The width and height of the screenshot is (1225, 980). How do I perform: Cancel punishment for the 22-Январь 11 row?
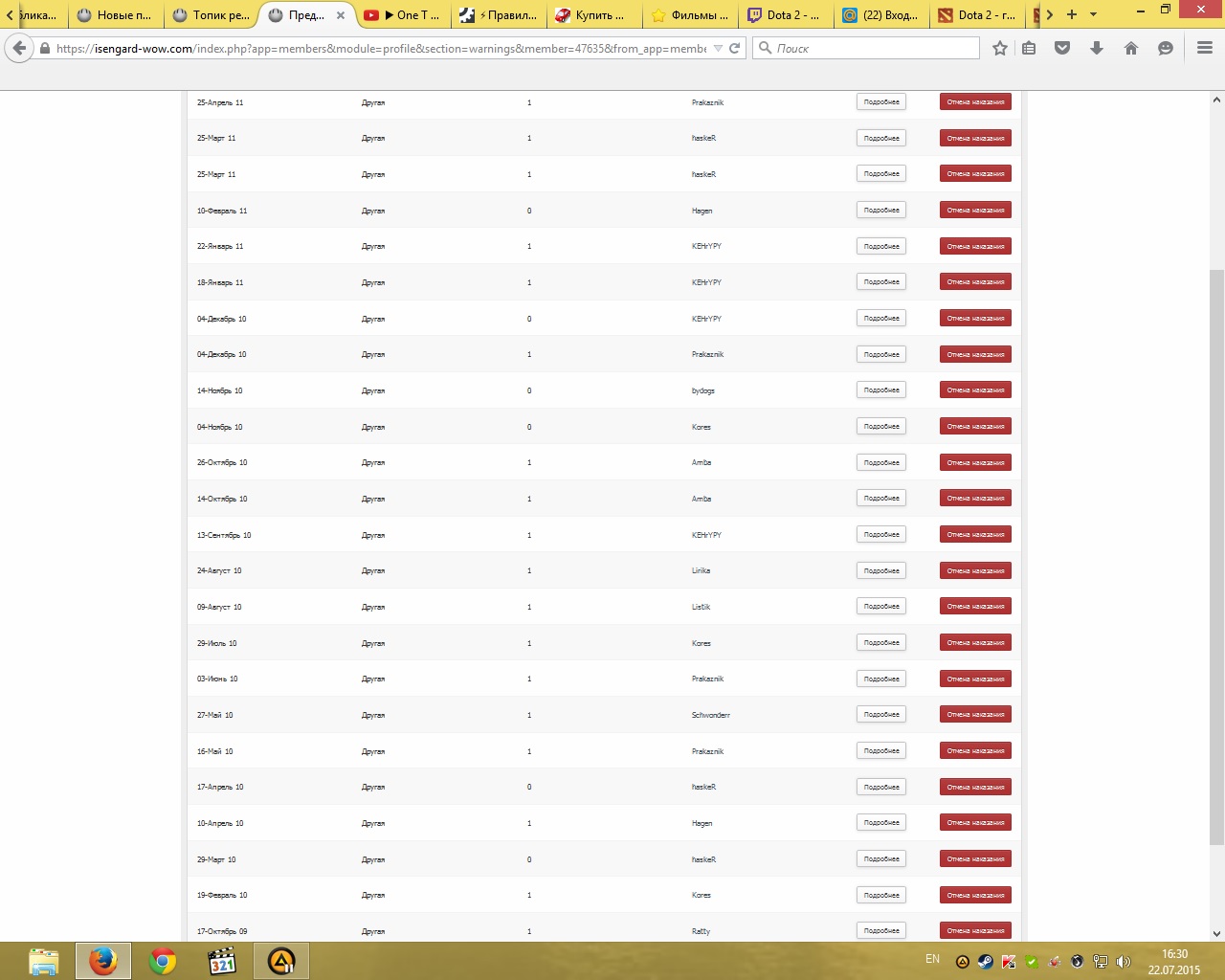(x=975, y=246)
